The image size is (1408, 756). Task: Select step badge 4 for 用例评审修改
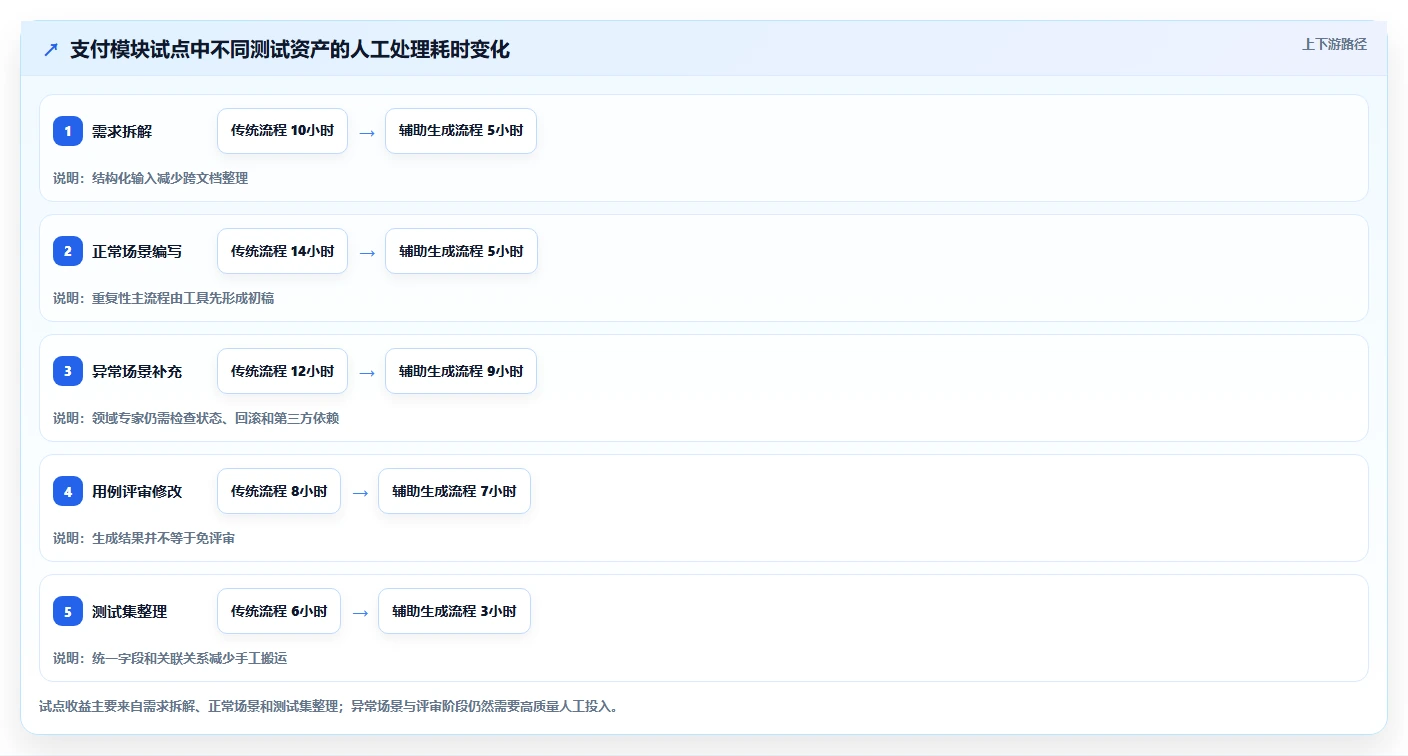(68, 491)
